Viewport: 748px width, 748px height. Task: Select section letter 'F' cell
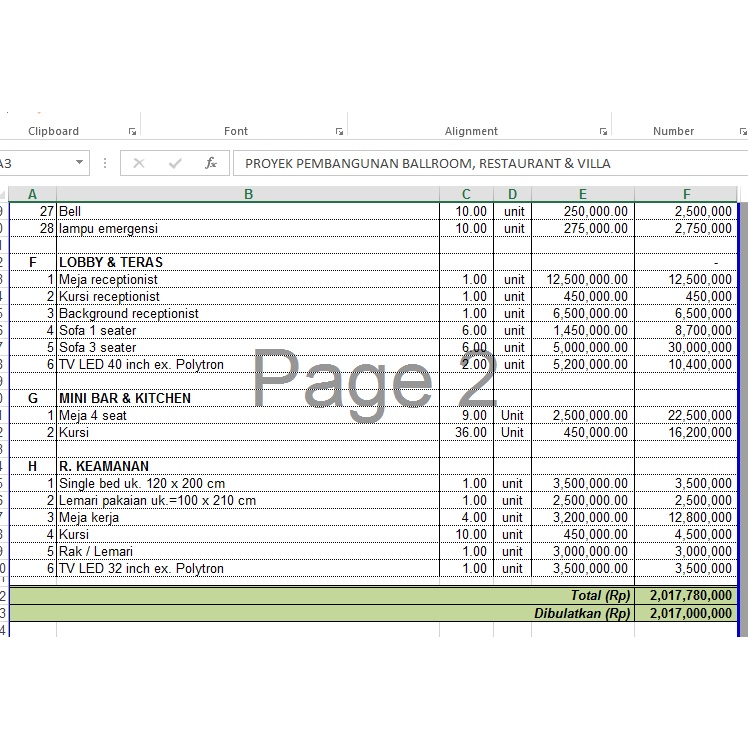(32, 262)
